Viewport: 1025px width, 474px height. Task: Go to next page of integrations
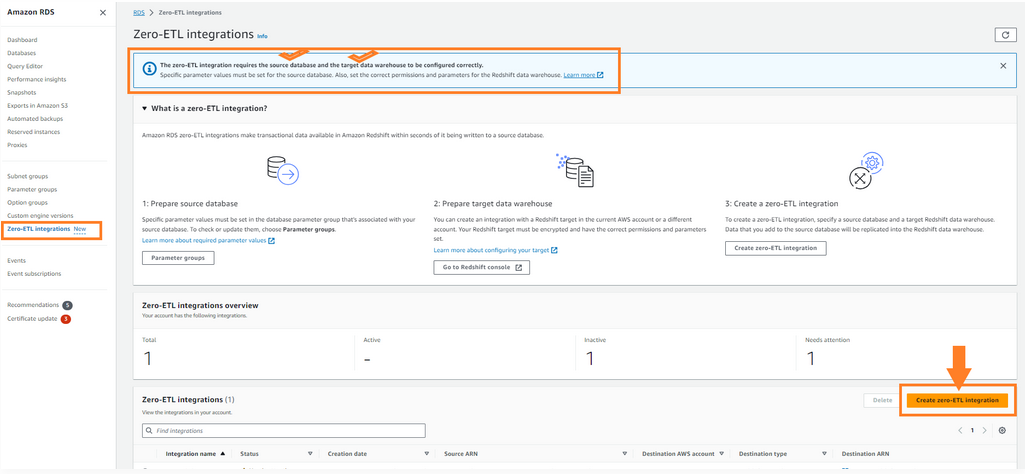(x=984, y=430)
